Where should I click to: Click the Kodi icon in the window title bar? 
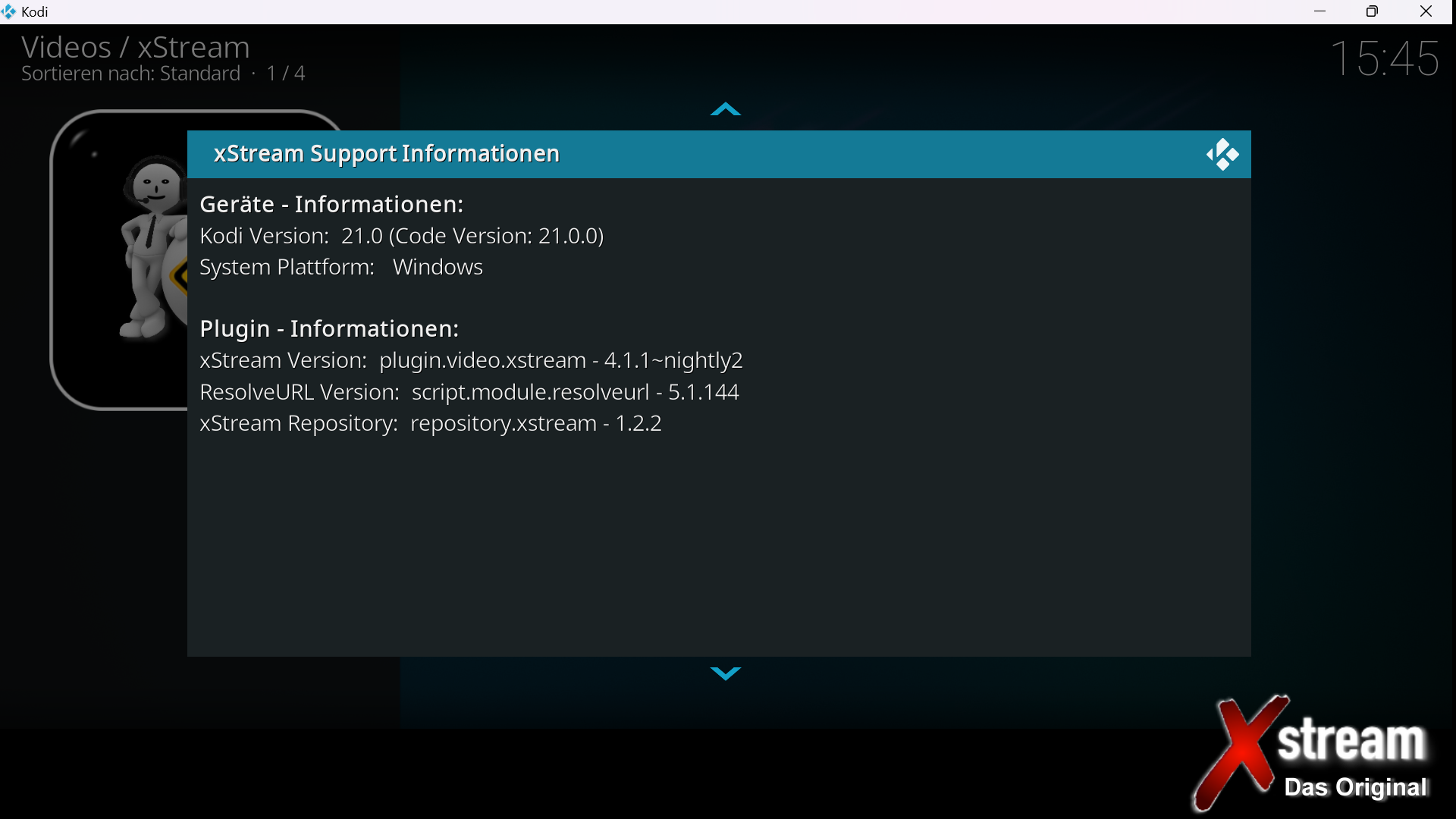pos(9,11)
